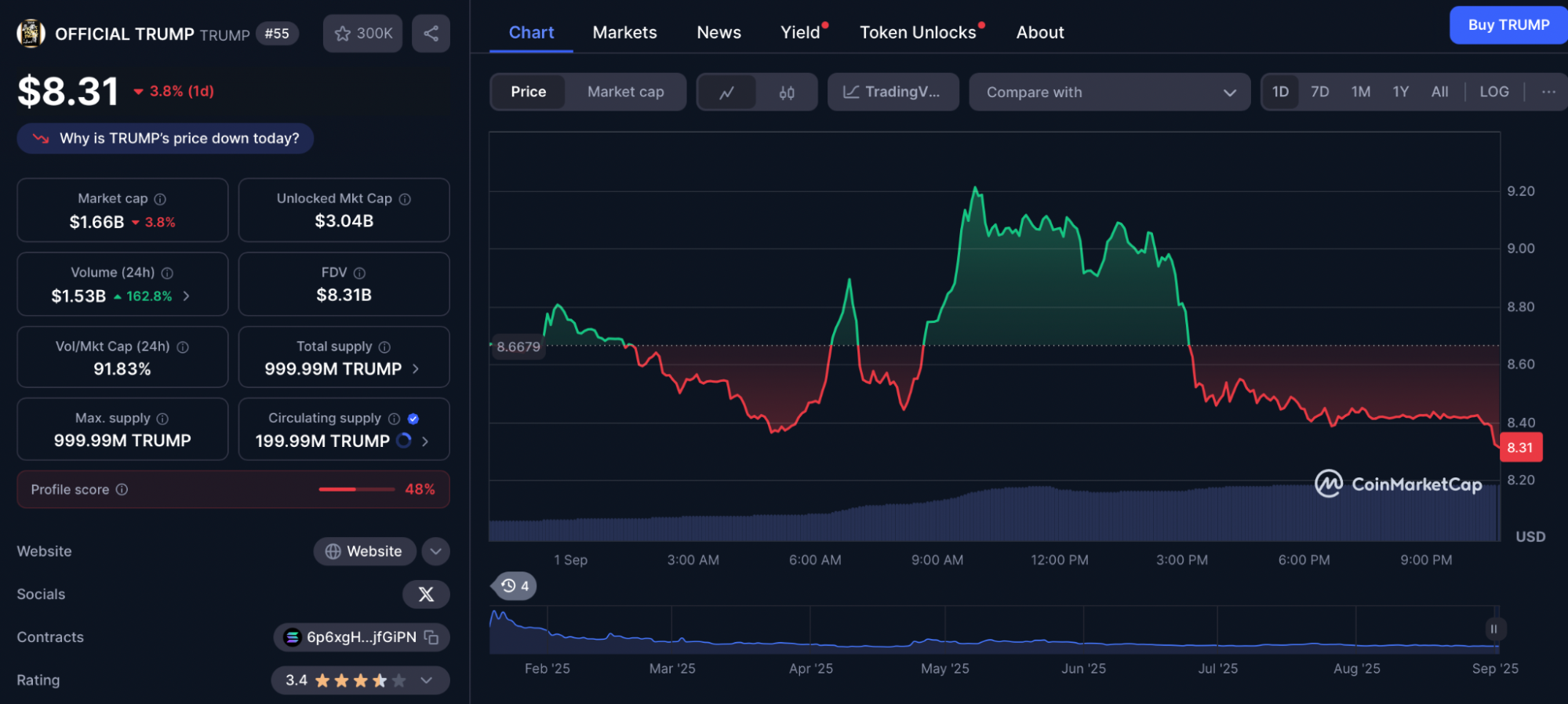Copy the contract address icon
1568x704 pixels.
pyautogui.click(x=431, y=637)
